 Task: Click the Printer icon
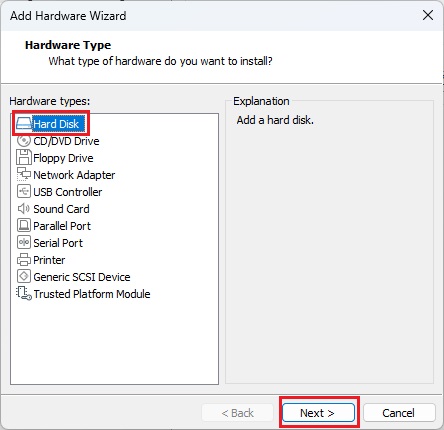[x=24, y=259]
